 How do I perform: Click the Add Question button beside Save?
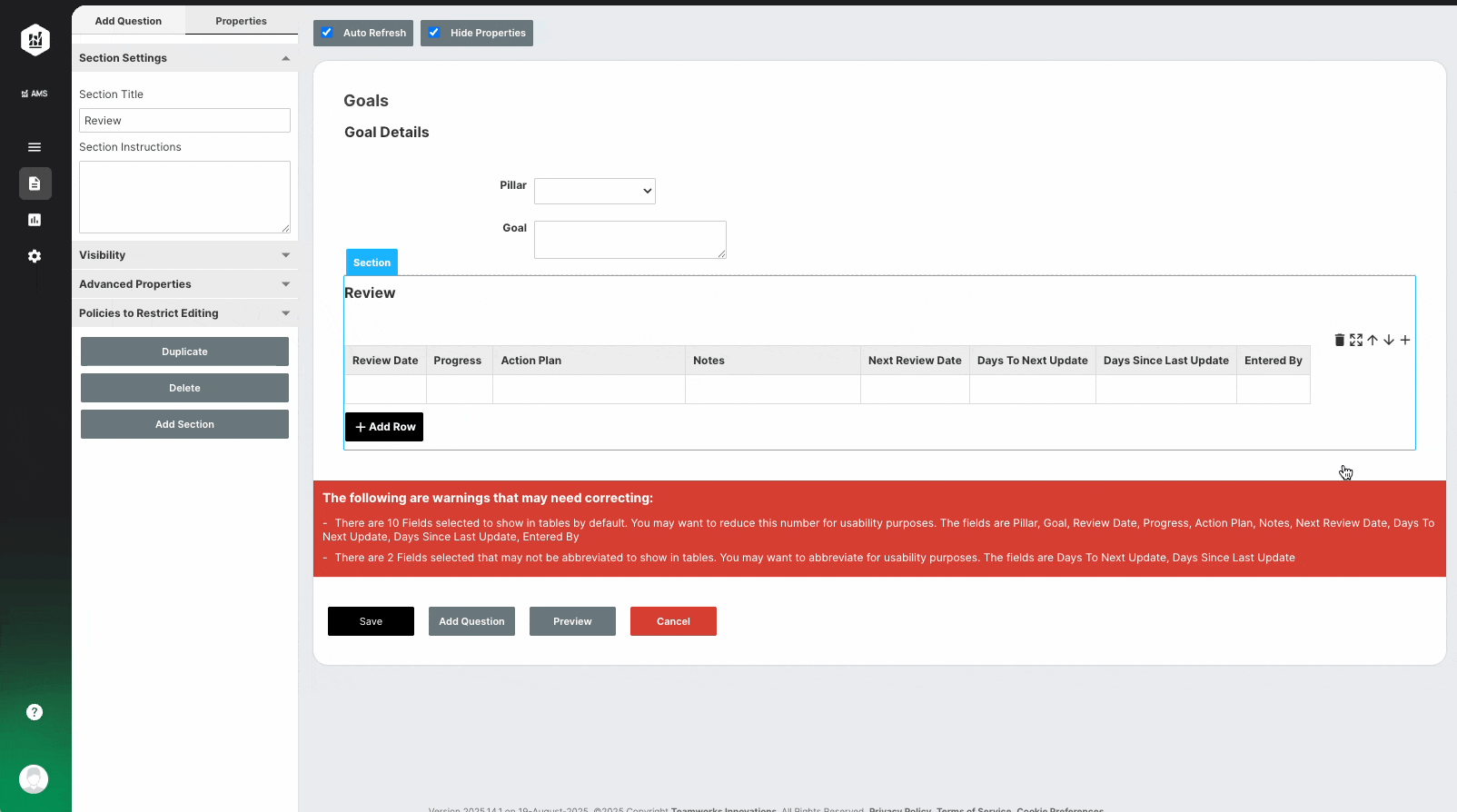pos(471,621)
